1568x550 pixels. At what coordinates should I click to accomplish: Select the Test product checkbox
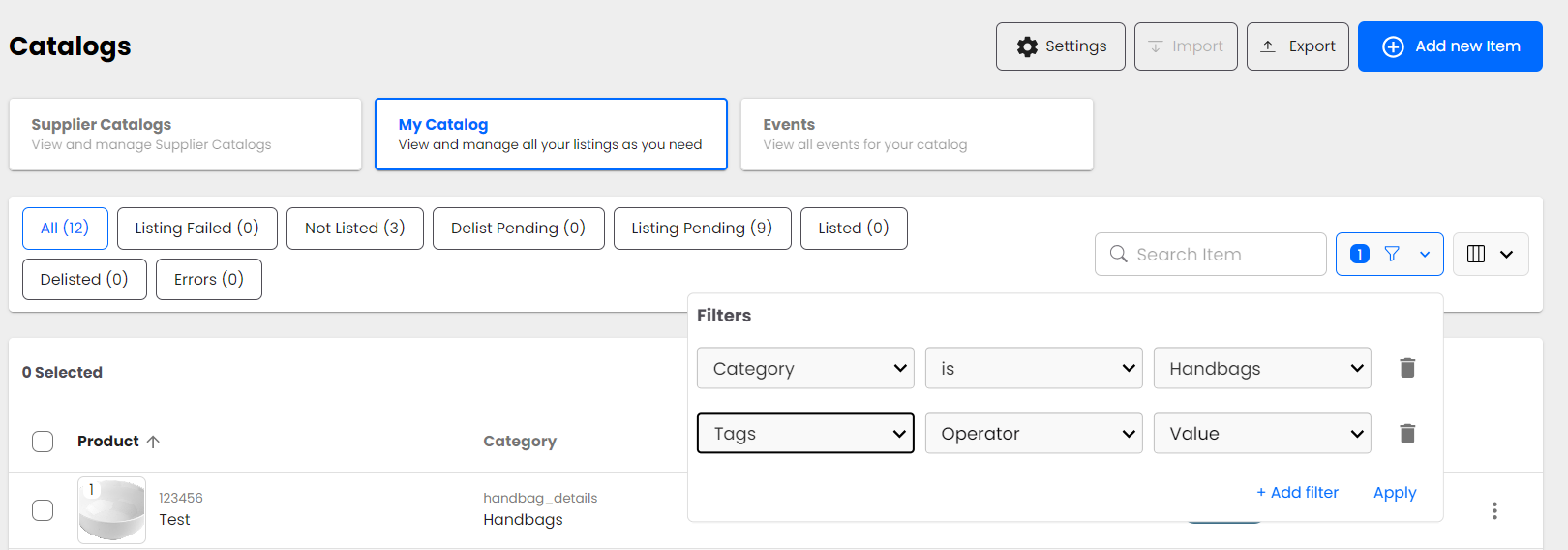43,510
